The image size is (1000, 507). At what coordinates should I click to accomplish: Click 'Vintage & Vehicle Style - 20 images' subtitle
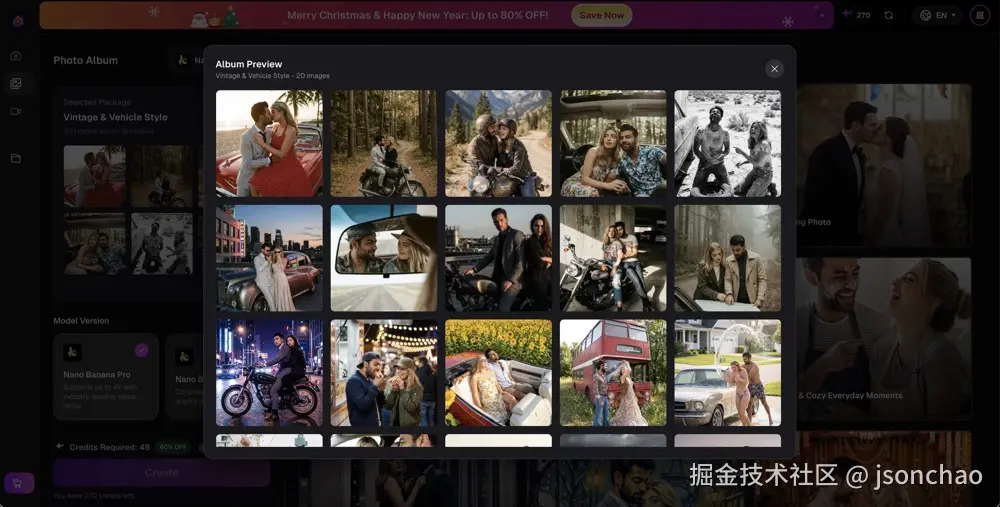coord(272,75)
